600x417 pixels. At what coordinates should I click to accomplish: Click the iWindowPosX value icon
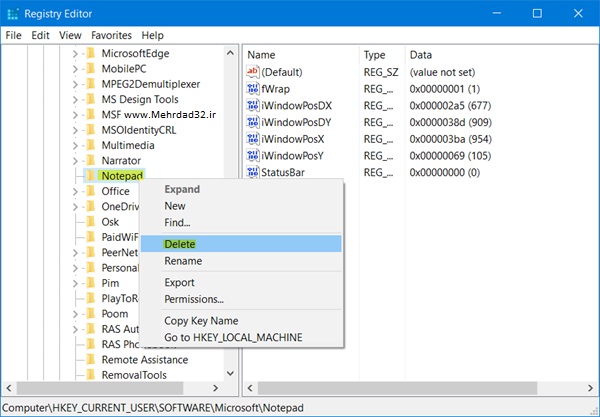[x=253, y=139]
